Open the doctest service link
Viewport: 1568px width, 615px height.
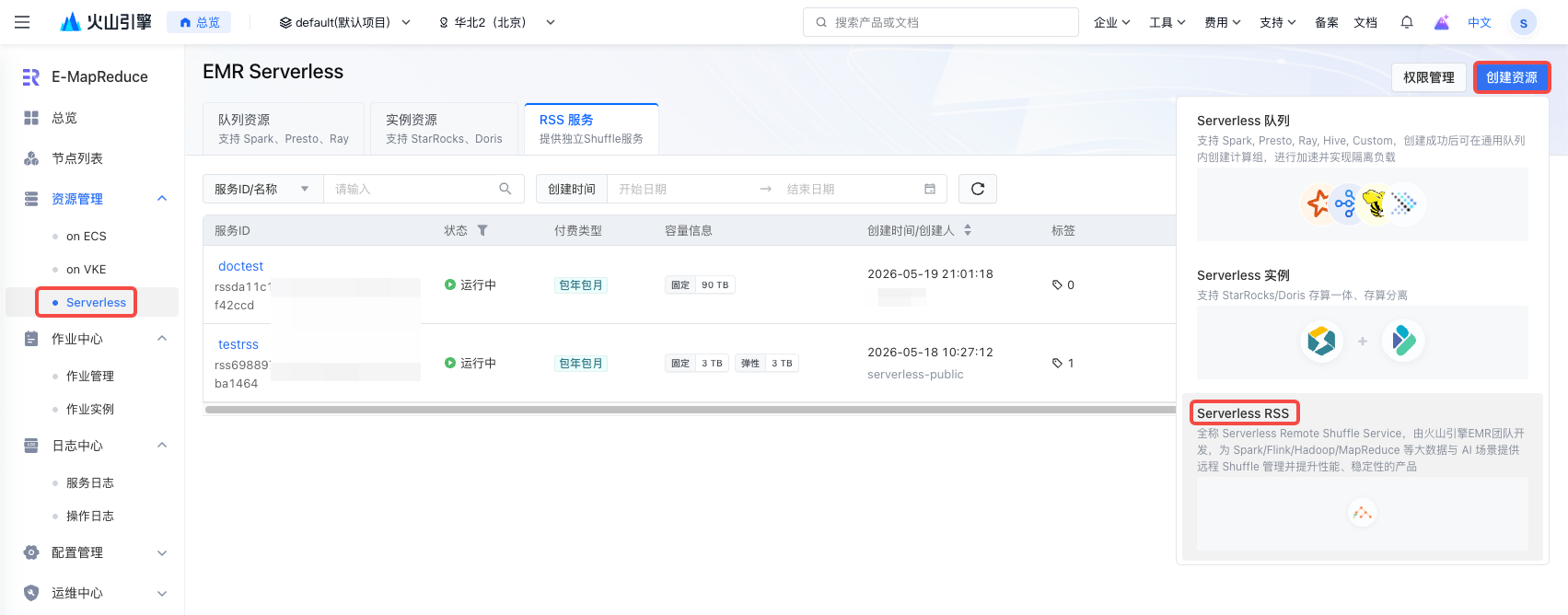(x=240, y=266)
